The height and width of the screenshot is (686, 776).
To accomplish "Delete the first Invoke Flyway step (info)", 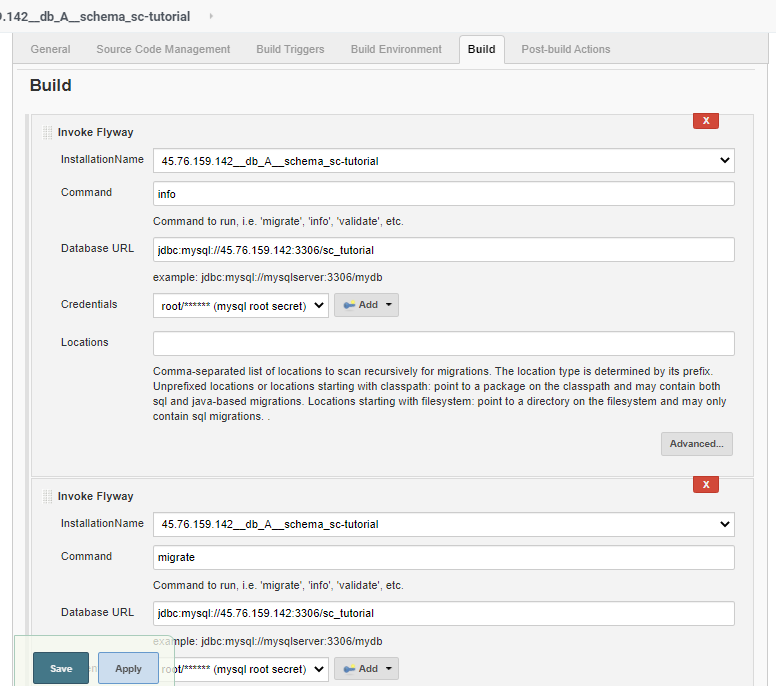I will coord(706,120).
